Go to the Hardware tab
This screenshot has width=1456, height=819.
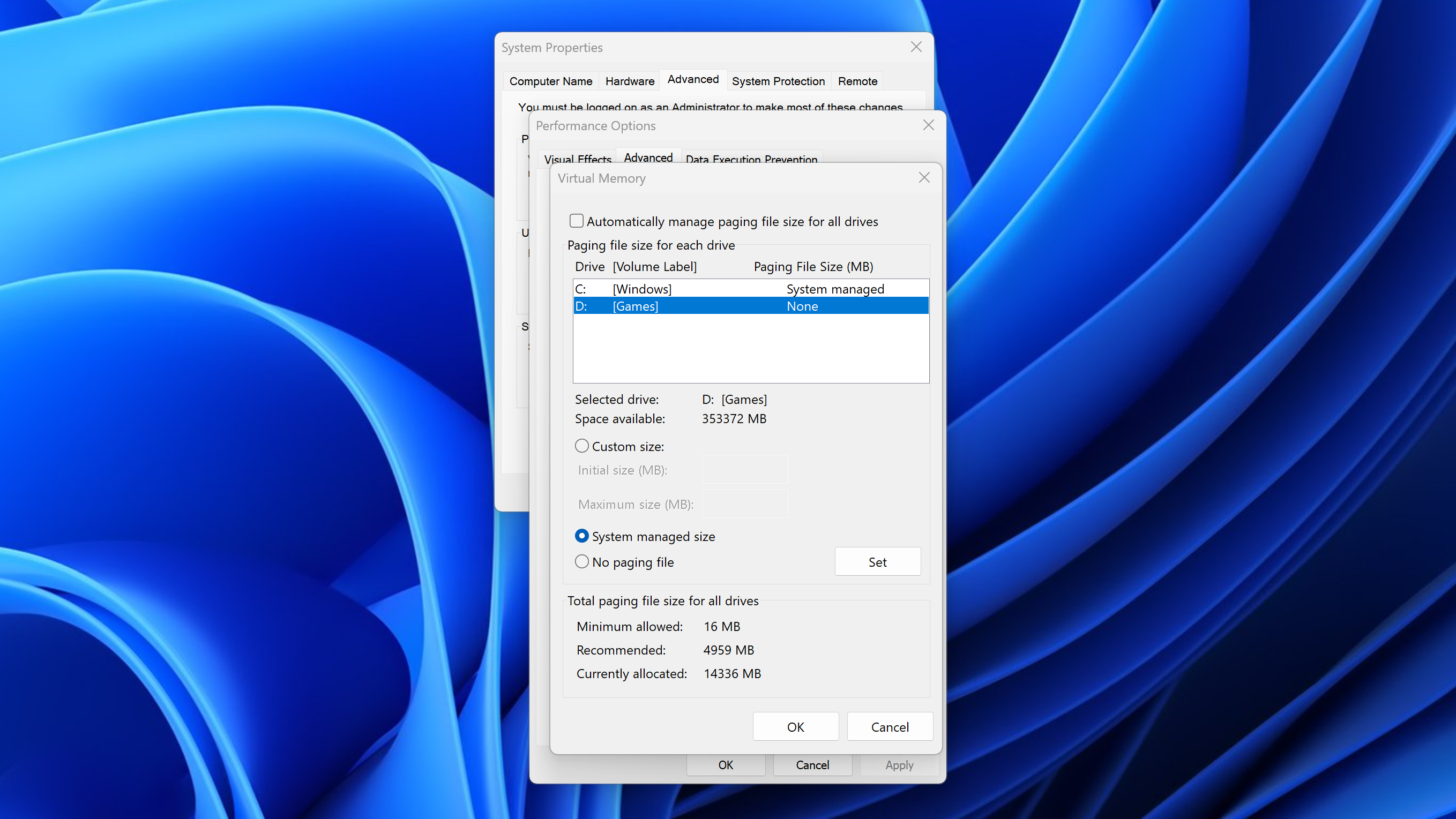click(629, 81)
